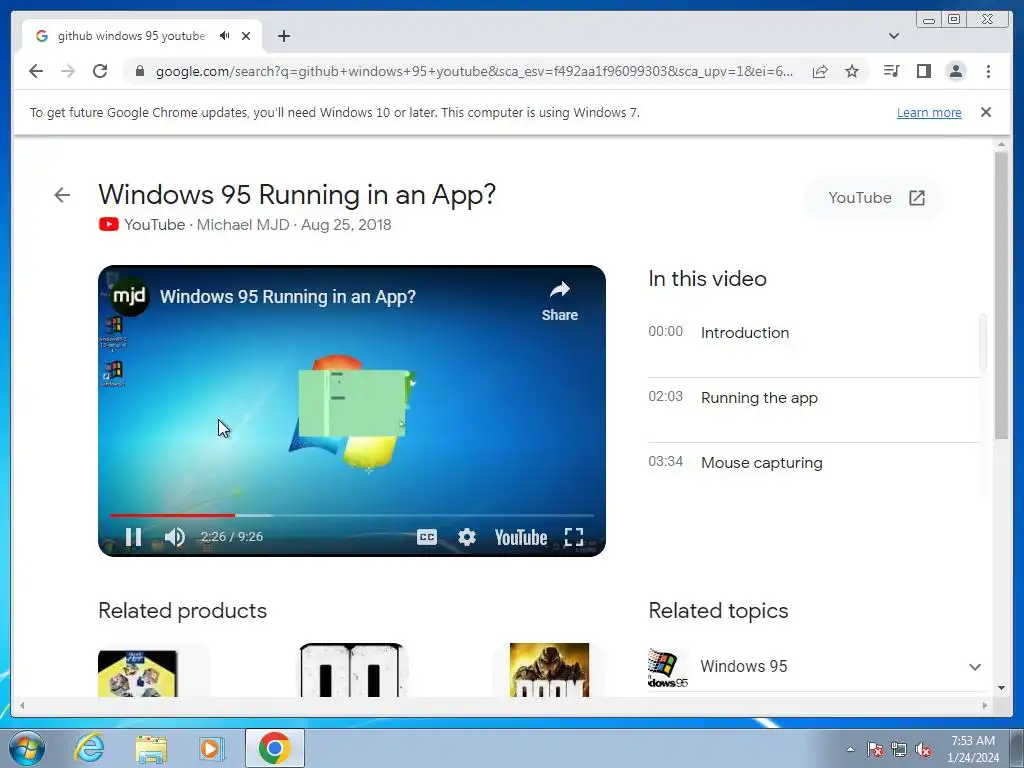Click the network tray icon
1024x768 pixels.
pos(899,750)
